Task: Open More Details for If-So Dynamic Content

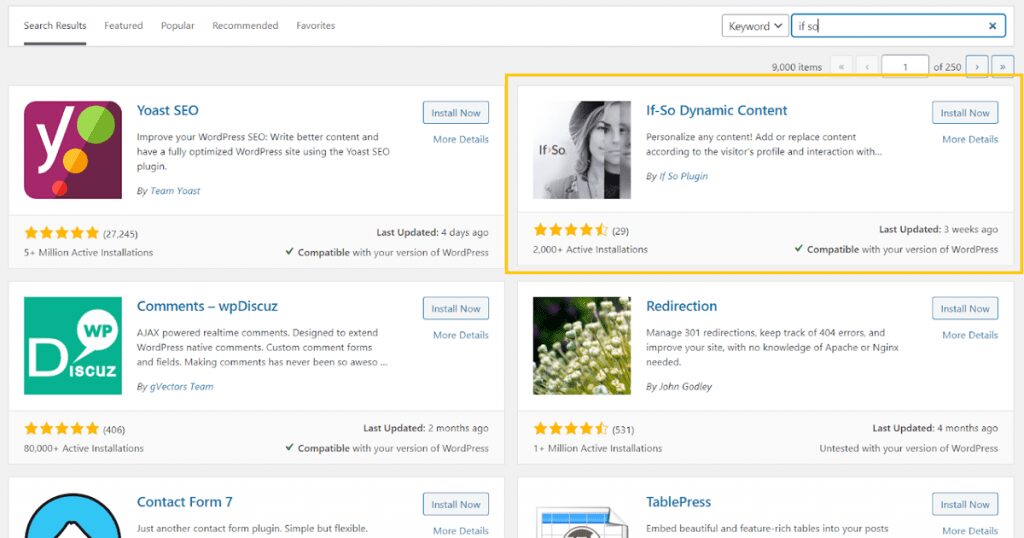Action: pyautogui.click(x=970, y=139)
